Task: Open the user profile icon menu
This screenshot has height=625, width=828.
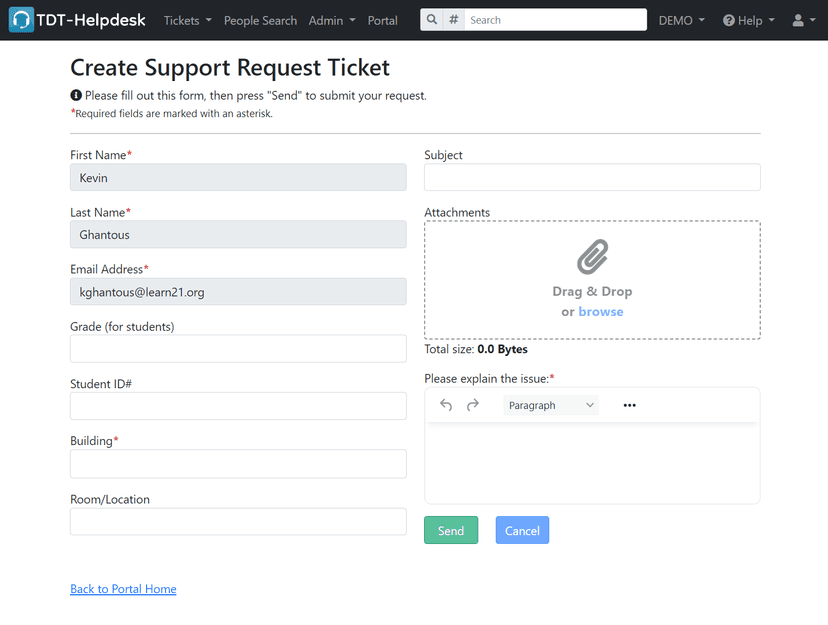Action: coord(802,20)
